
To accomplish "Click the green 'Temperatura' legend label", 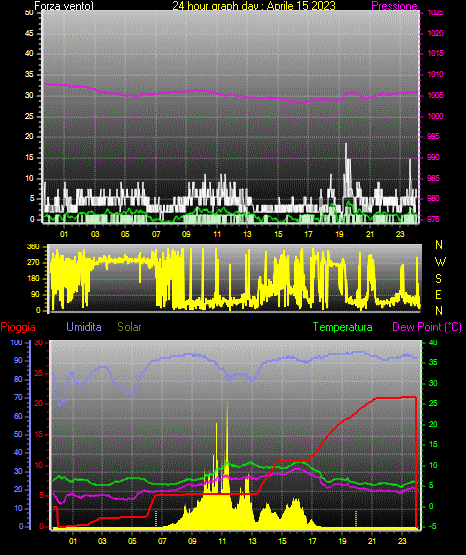I will [x=342, y=327].
